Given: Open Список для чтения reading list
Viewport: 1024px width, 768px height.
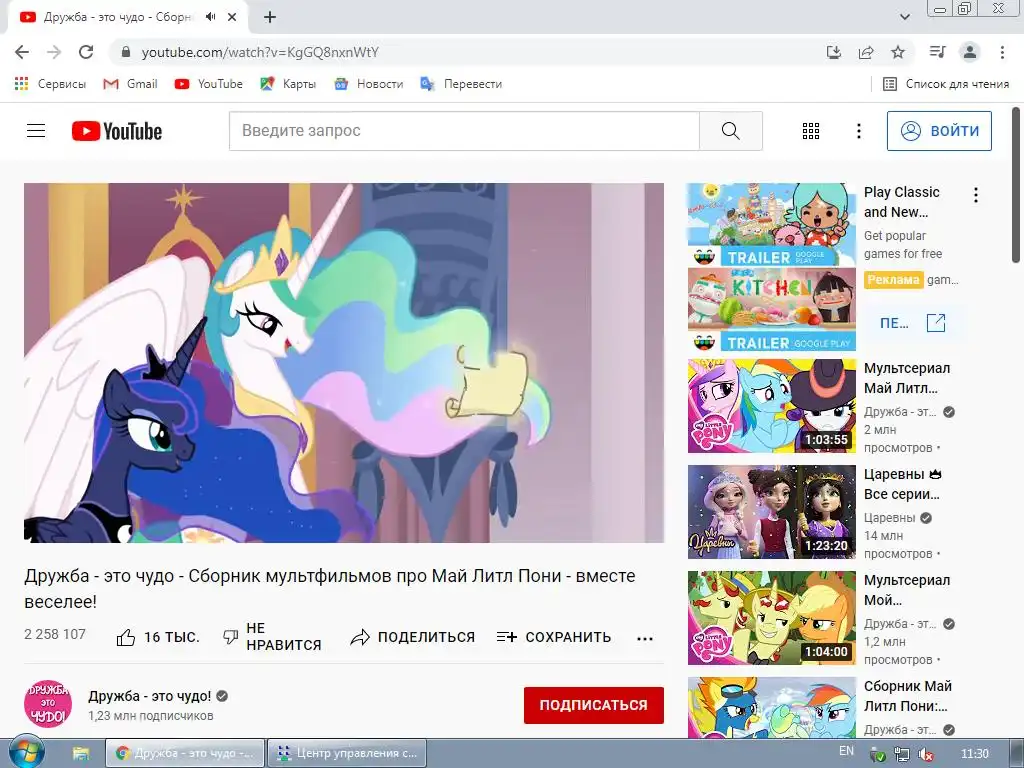Looking at the screenshot, I should pyautogui.click(x=946, y=84).
